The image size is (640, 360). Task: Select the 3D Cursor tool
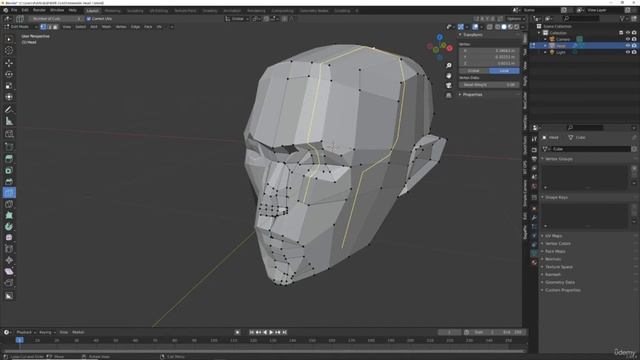pyautogui.click(x=9, y=51)
